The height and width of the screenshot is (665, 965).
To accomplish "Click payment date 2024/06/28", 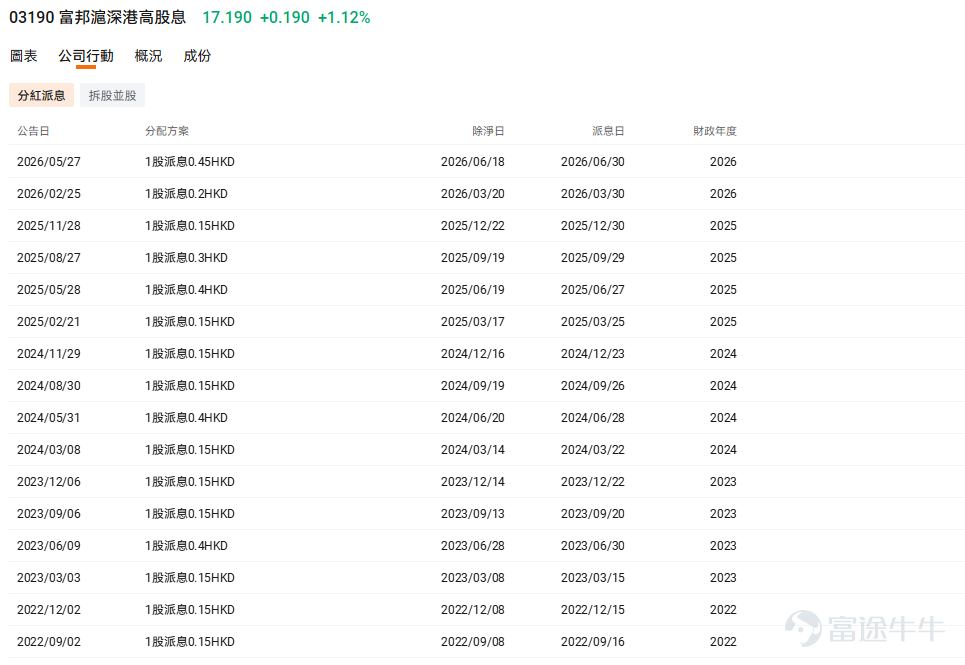I will (x=593, y=418).
